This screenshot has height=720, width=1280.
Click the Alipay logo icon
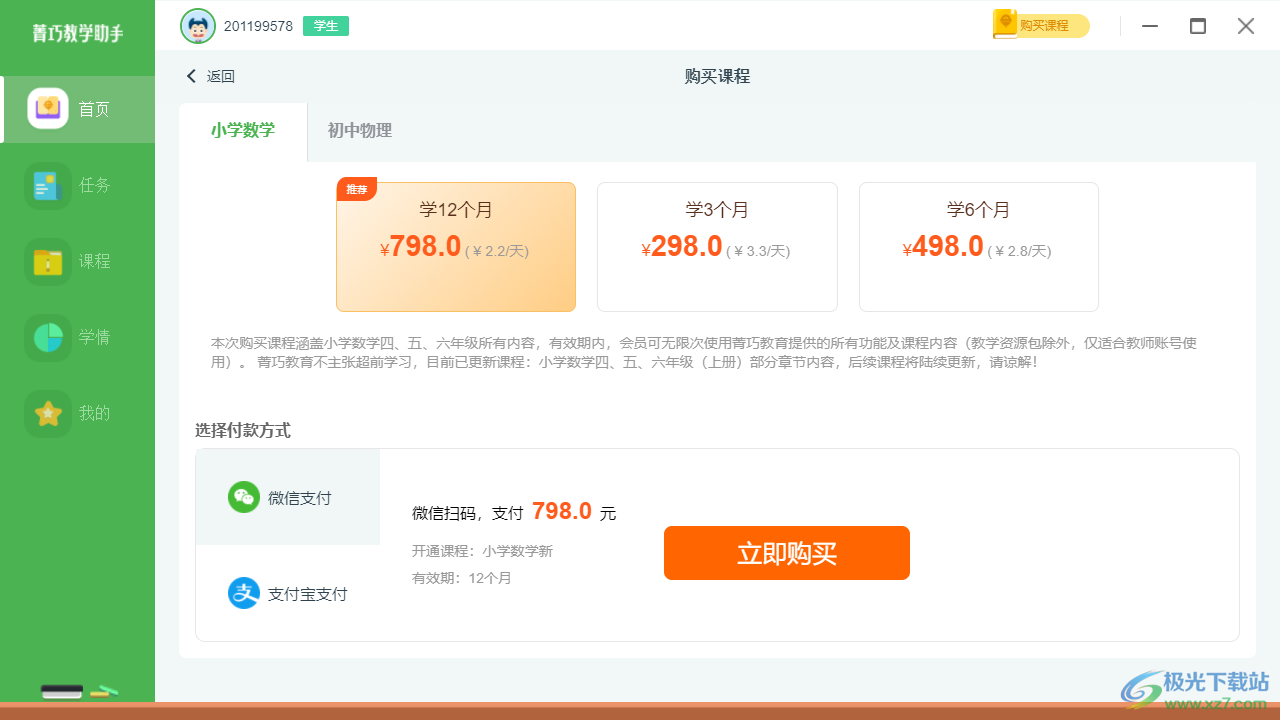[243, 593]
